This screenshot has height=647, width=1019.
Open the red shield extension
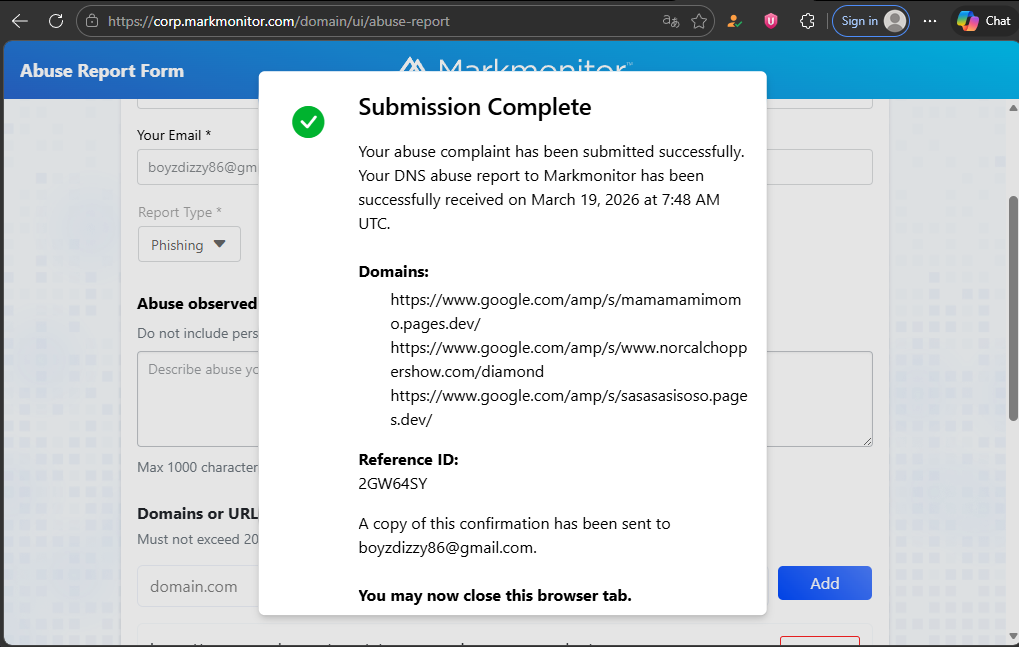pos(771,21)
